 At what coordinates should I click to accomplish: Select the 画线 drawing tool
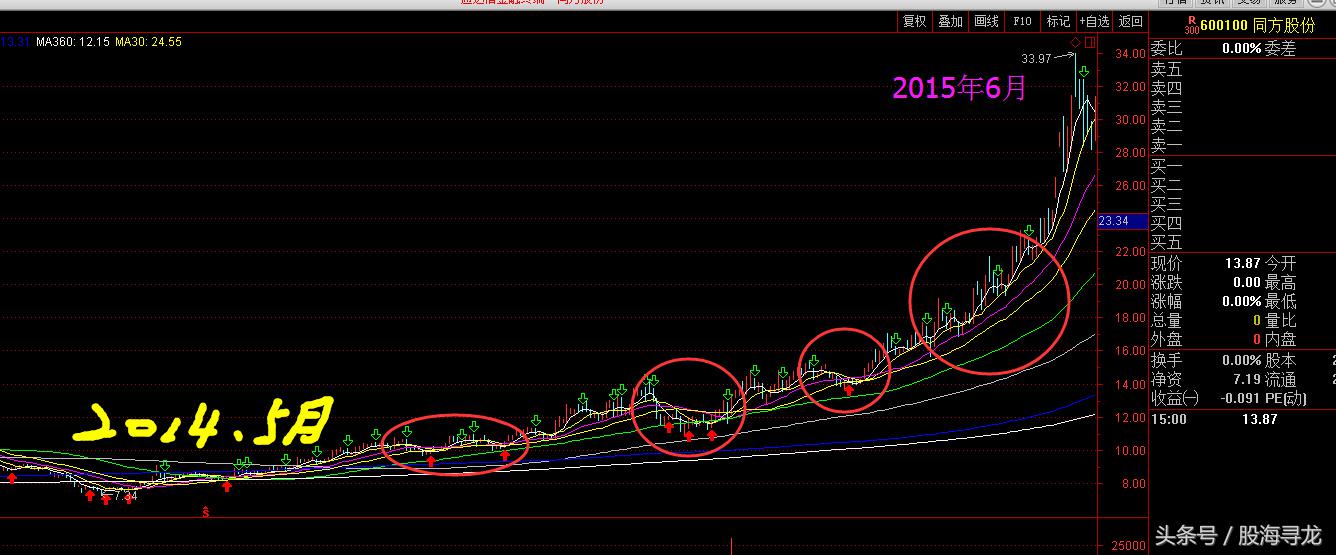pos(986,21)
